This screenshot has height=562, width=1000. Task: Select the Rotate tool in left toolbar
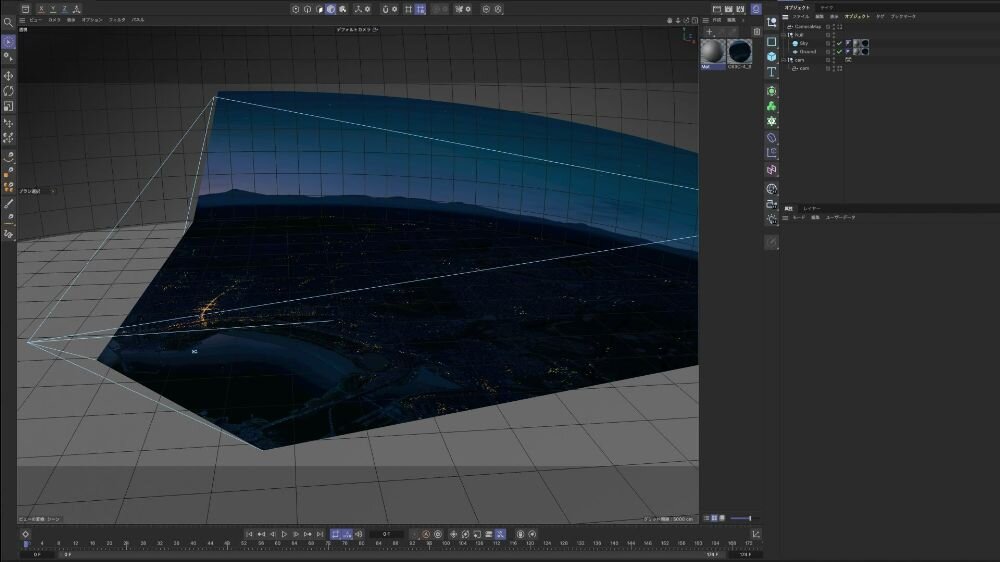coord(8,91)
